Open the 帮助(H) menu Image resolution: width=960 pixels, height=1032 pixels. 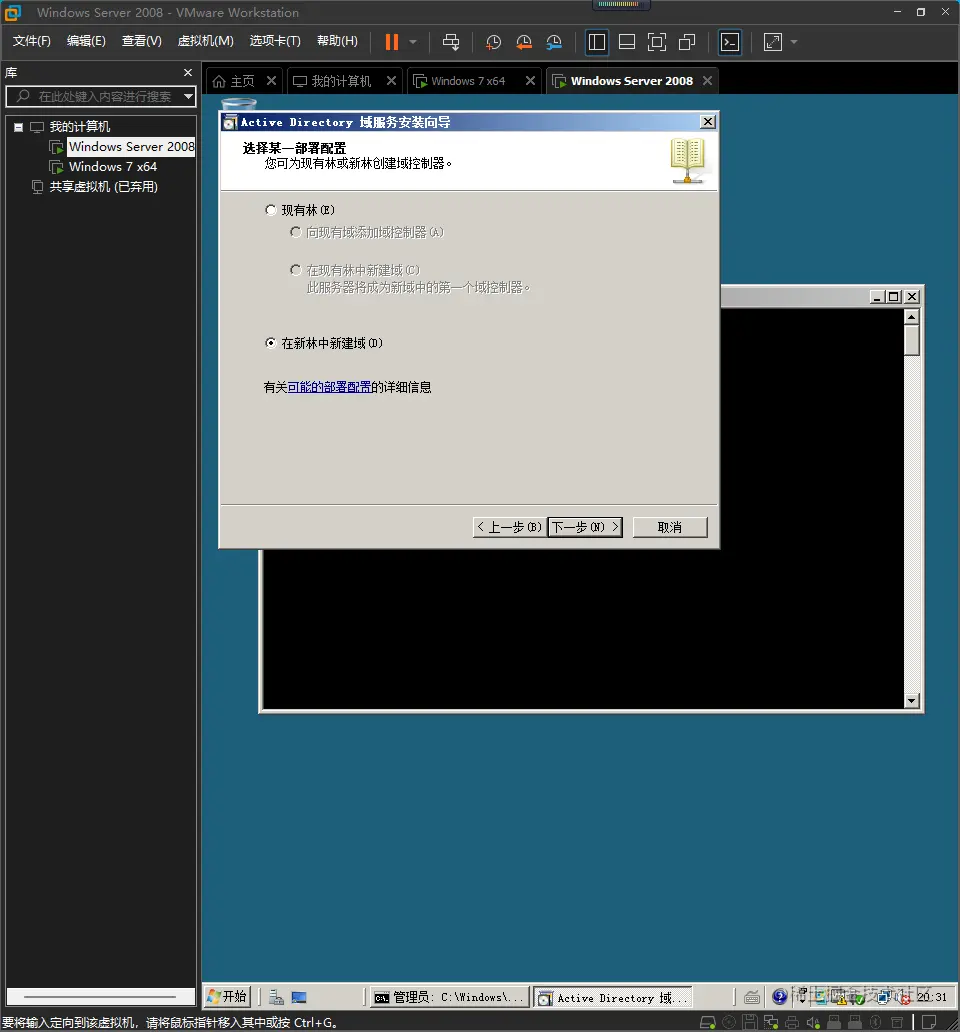(338, 41)
